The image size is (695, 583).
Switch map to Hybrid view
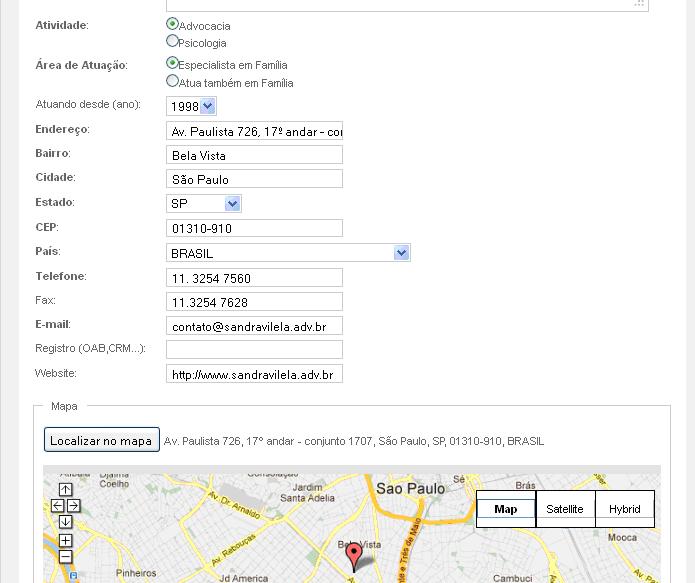pos(624,509)
